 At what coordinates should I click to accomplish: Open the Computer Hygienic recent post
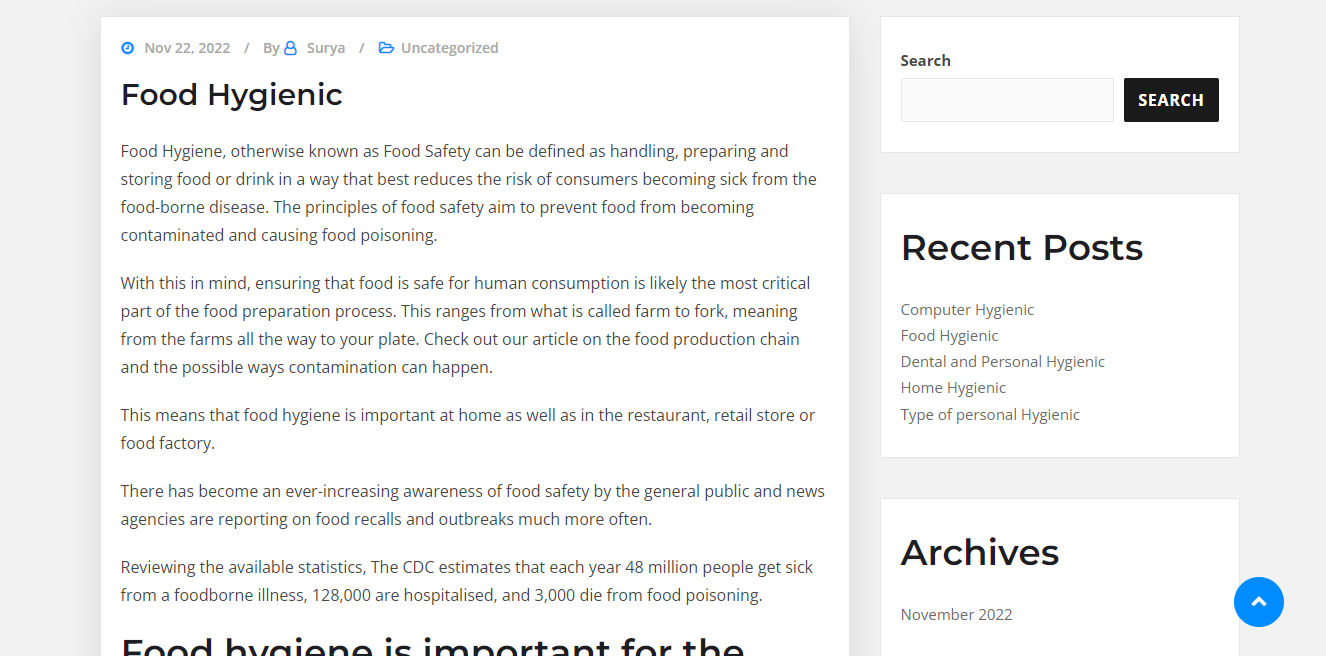pyautogui.click(x=967, y=309)
